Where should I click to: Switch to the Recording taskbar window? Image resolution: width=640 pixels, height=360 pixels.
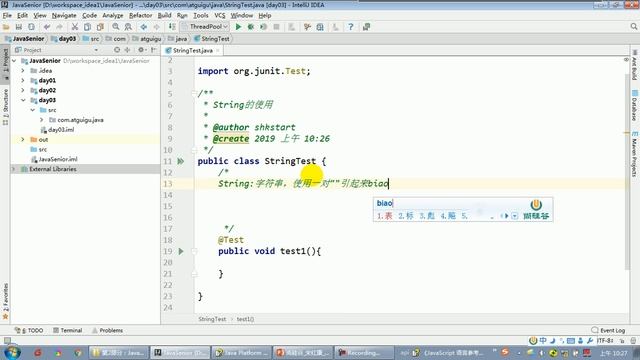click(x=364, y=353)
